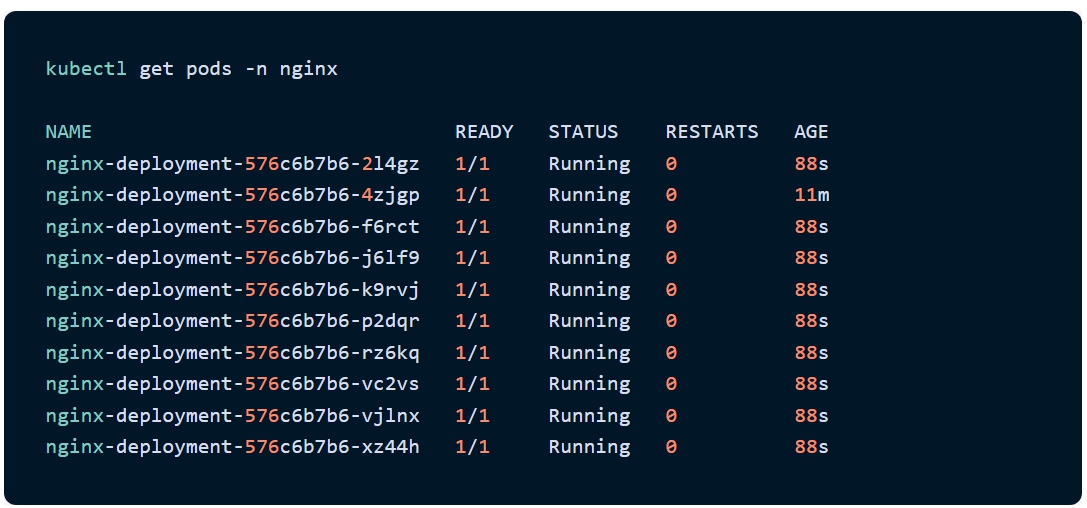Click pod name ending in f6rct
1087x508 pixels.
pyautogui.click(x=232, y=226)
